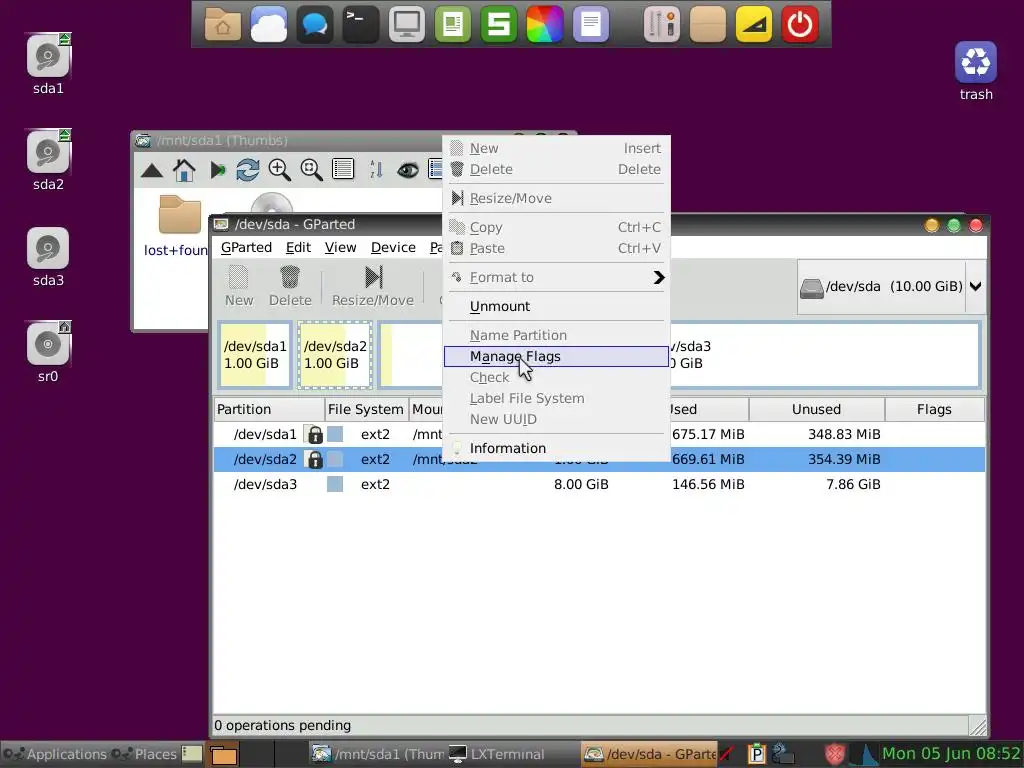Open Information from the context menu

pos(556,449)
